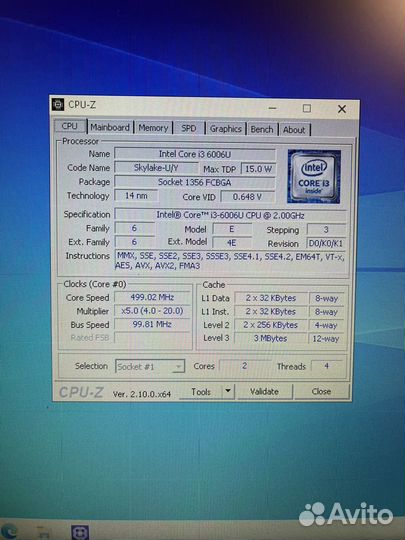The image size is (405, 540).
Task: Click the Stepping value 3
Action: tap(326, 229)
